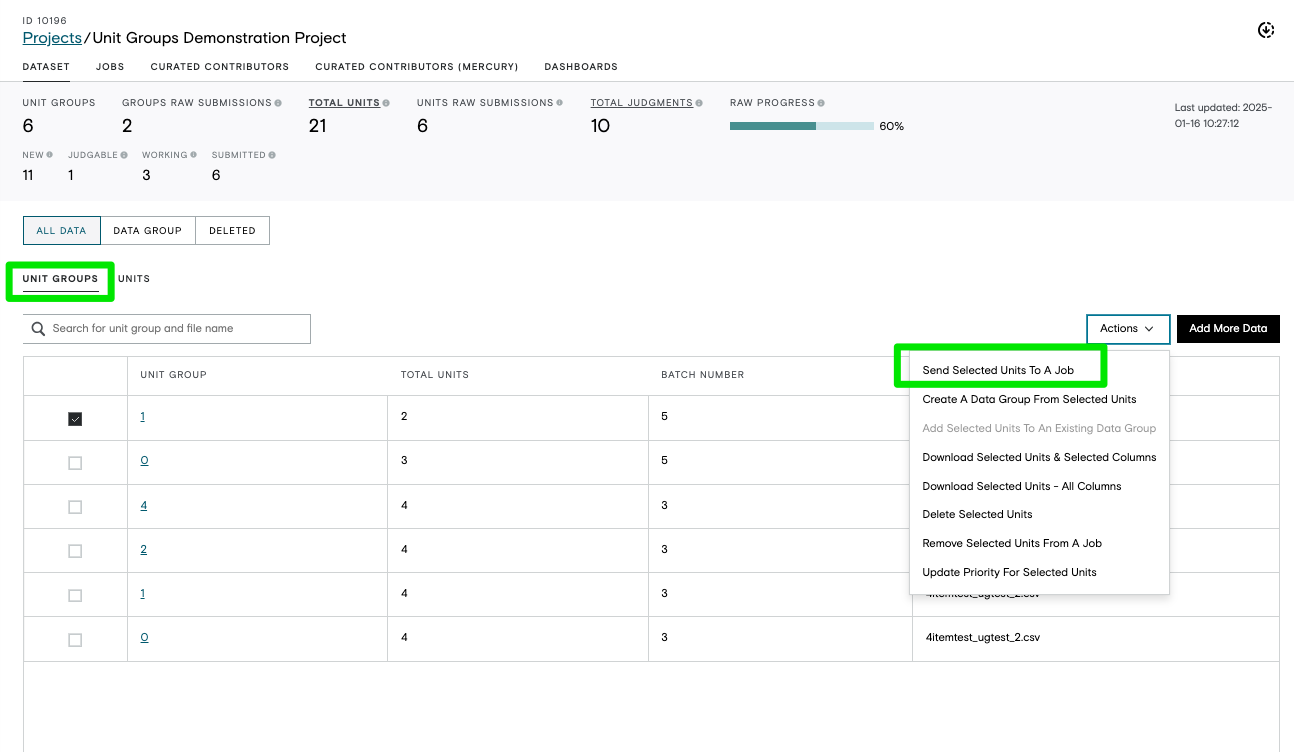
Task: Open unit group 0 link in batch 5 row
Action: point(144,460)
